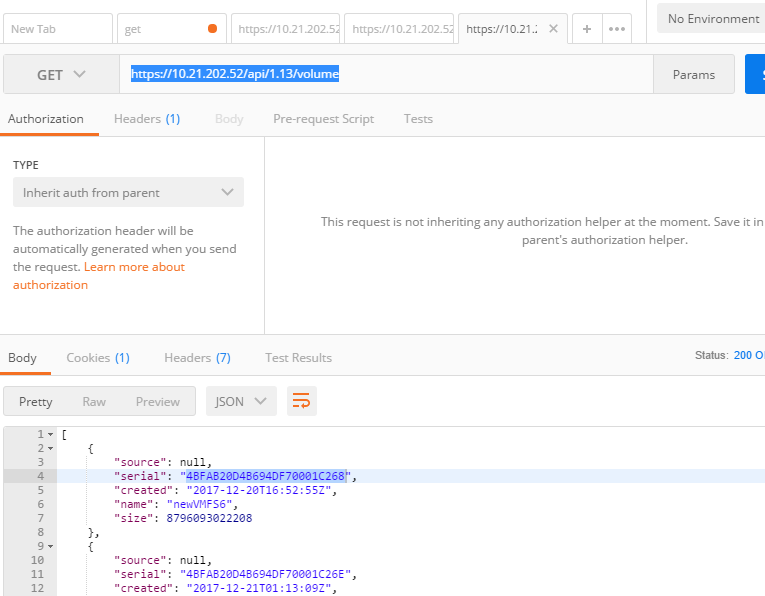Collapse the object at line 9
This screenshot has height=596, width=765.
click(x=51, y=546)
